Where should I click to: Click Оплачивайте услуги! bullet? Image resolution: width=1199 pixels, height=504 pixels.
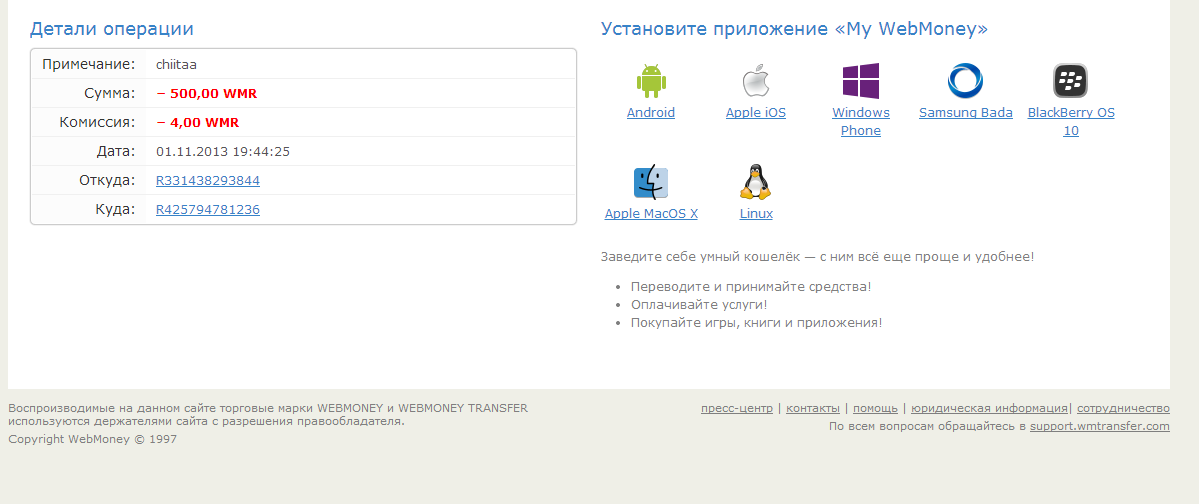(x=699, y=304)
